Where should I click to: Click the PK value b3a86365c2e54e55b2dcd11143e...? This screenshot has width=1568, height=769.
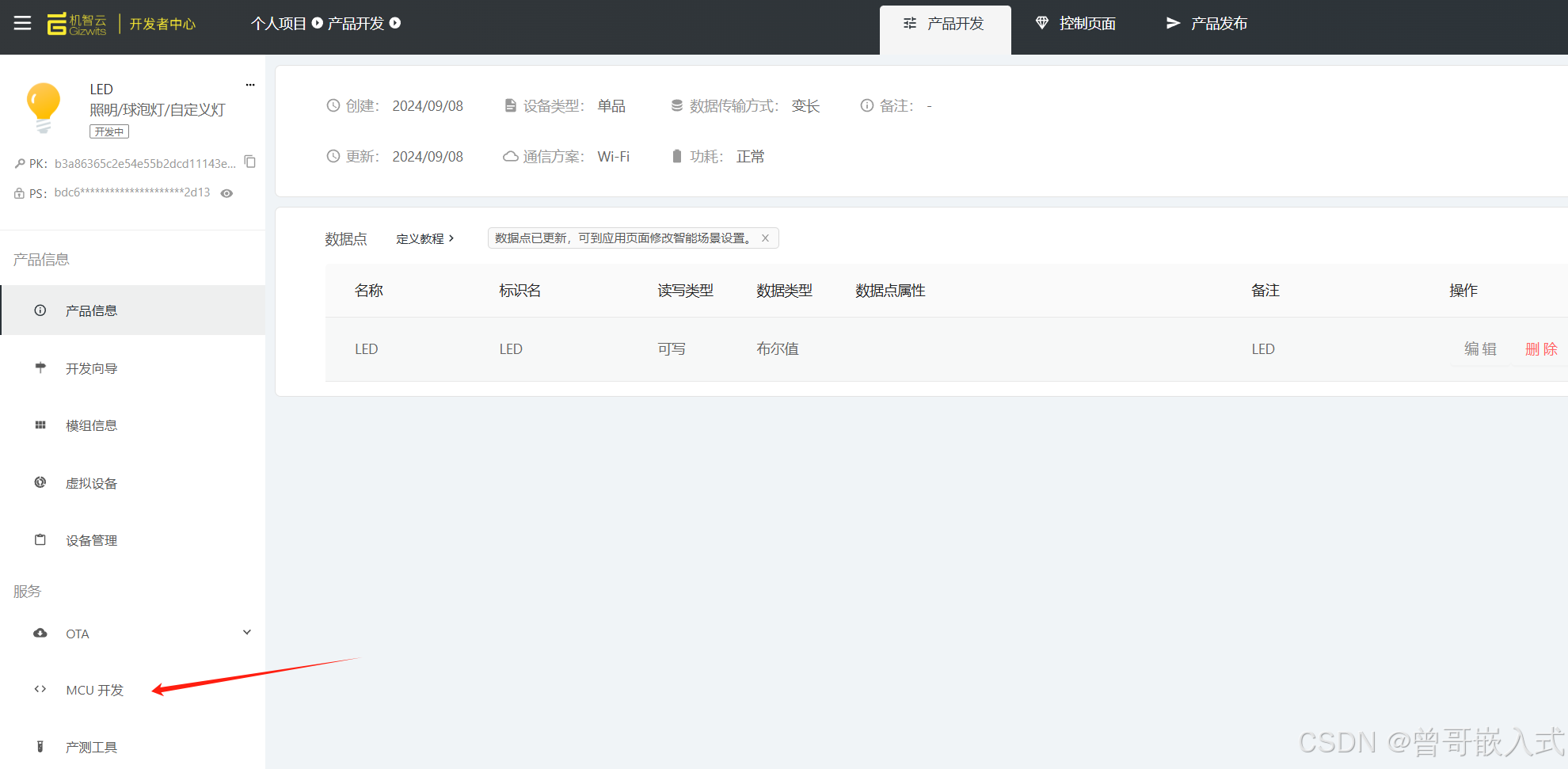click(145, 163)
